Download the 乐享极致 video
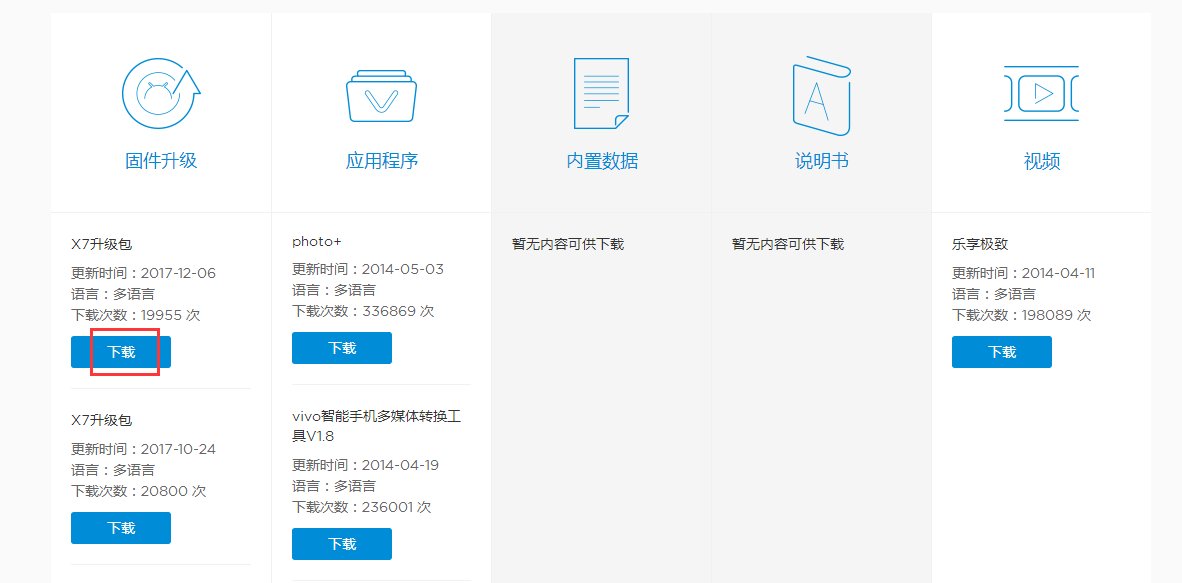 pyautogui.click(x=1001, y=351)
